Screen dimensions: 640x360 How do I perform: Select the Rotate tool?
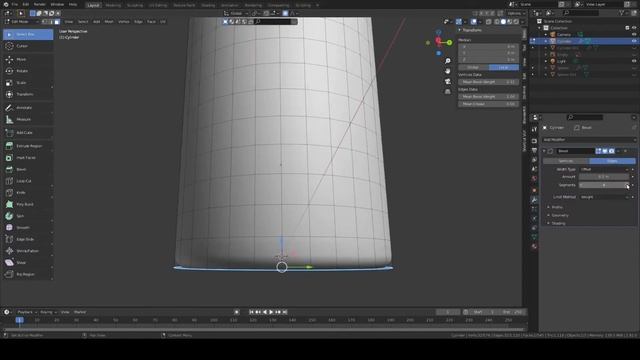pyautogui.click(x=28, y=71)
